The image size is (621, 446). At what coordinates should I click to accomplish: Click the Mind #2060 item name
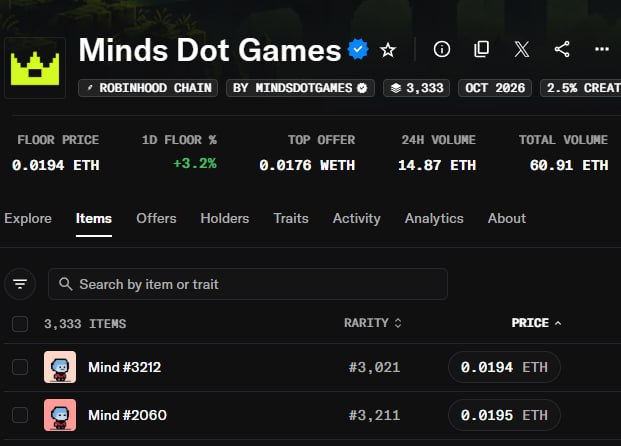pos(128,416)
